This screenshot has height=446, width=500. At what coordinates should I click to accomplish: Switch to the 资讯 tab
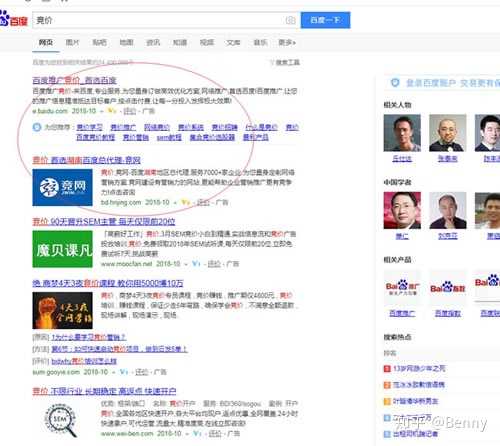point(153,42)
